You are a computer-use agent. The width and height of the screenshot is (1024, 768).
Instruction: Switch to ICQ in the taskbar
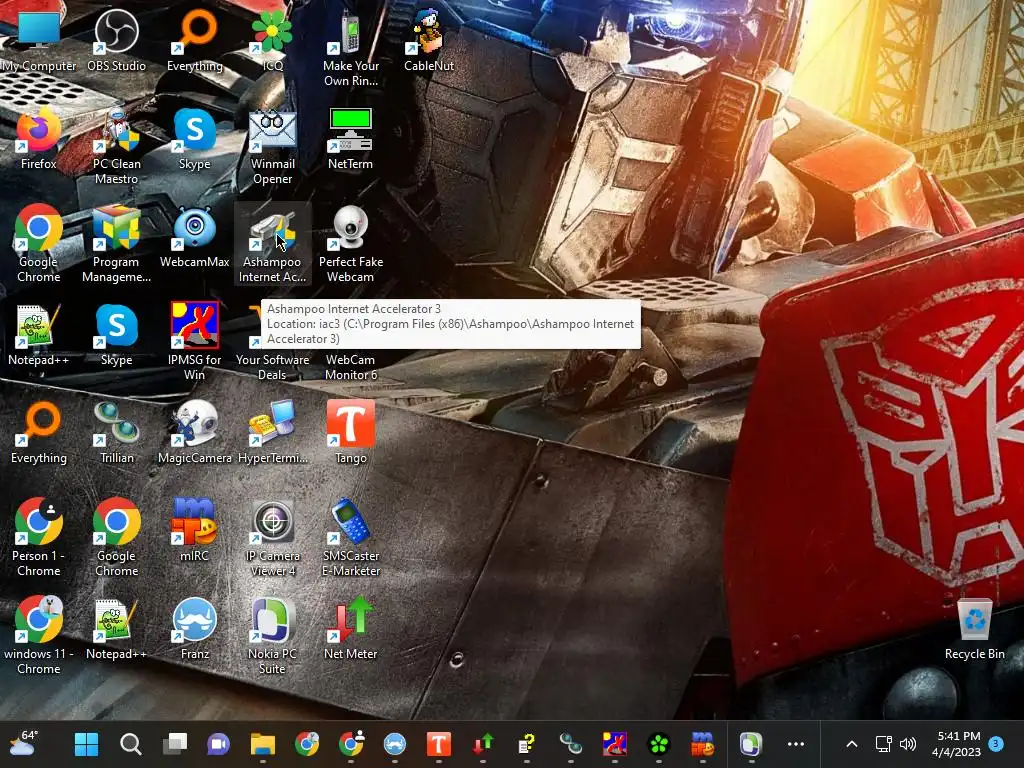click(x=659, y=744)
